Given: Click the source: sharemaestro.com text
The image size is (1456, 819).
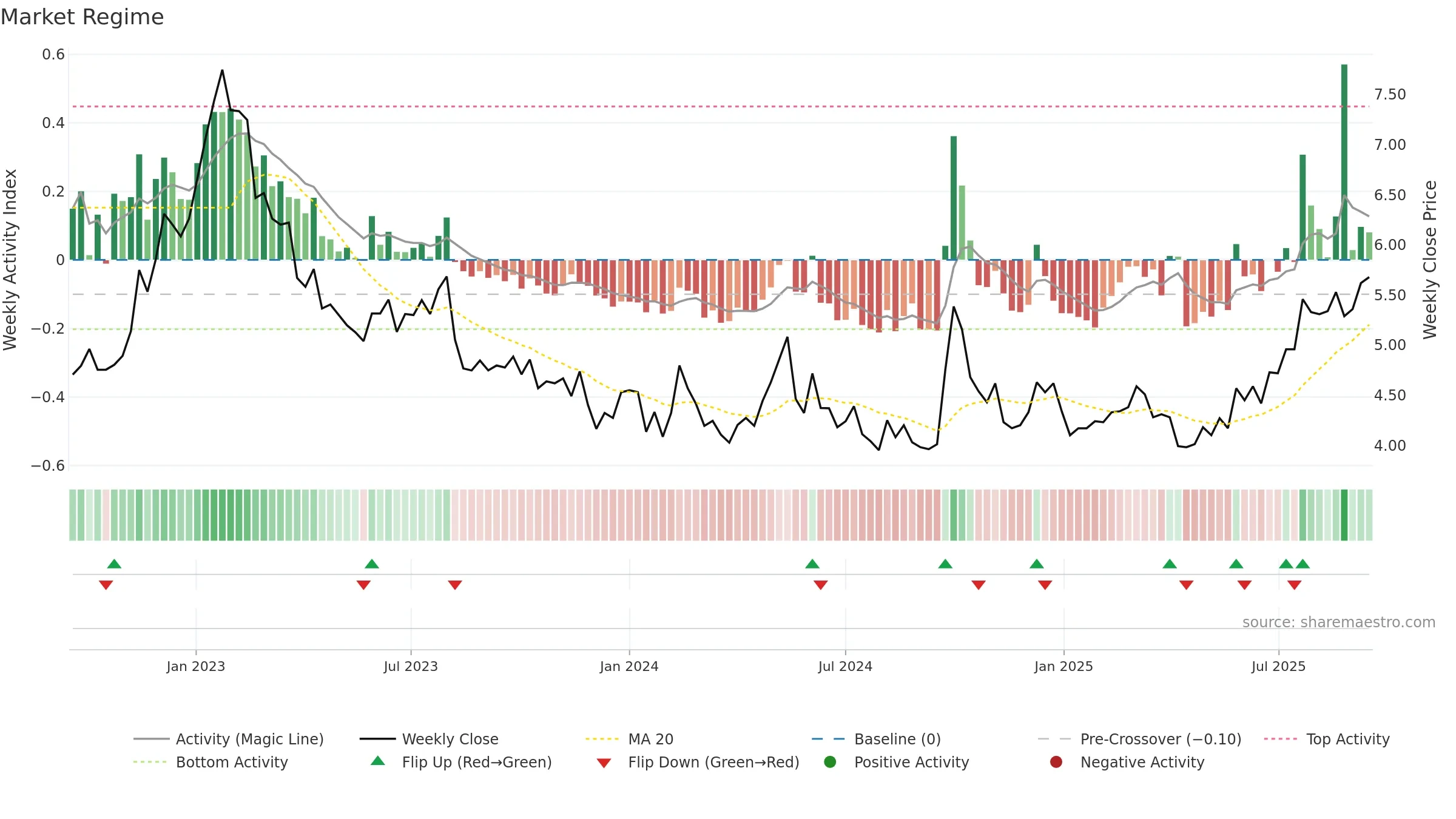Looking at the screenshot, I should click(1339, 622).
